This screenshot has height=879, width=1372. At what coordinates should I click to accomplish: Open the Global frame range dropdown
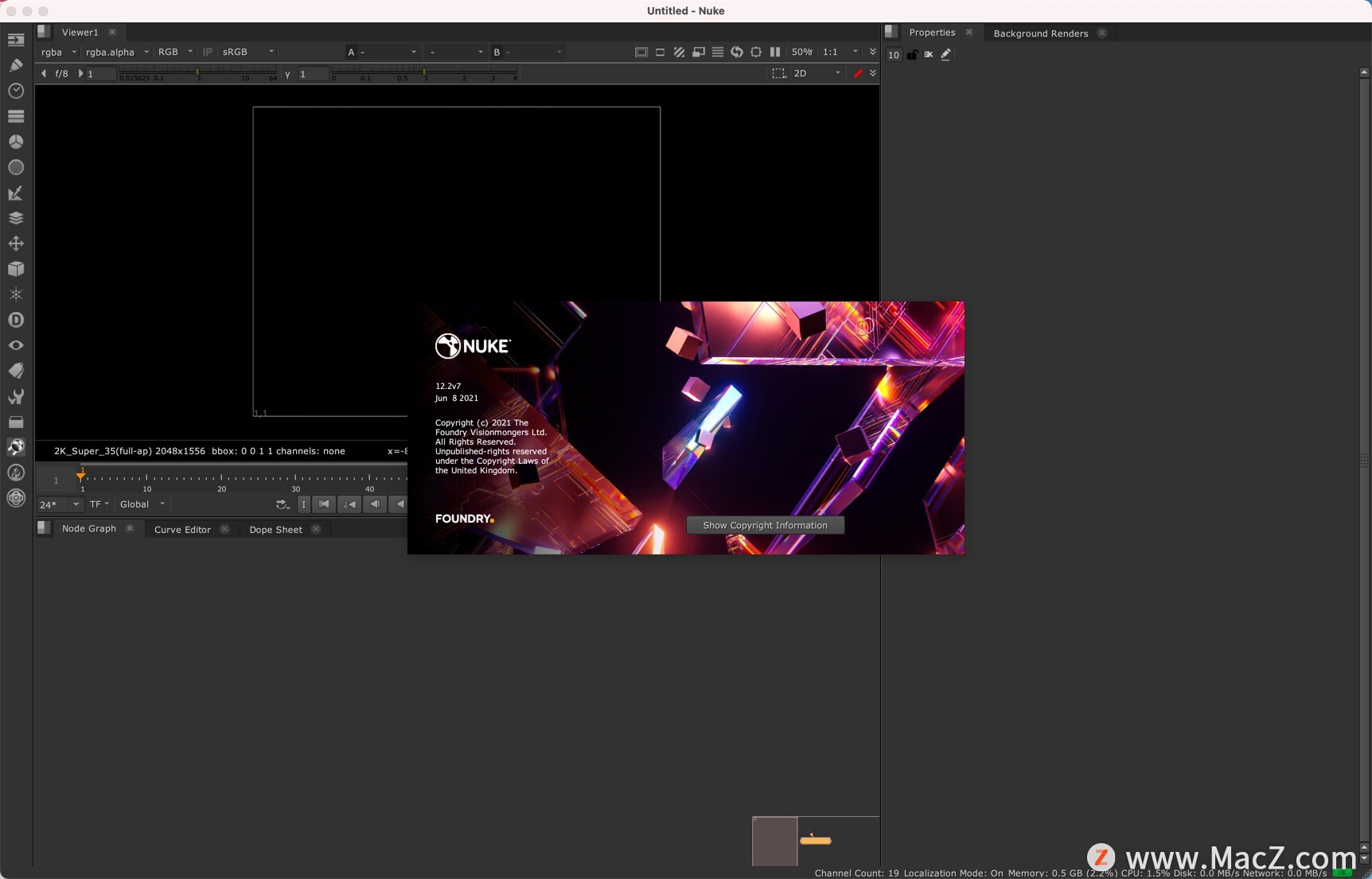click(x=142, y=504)
